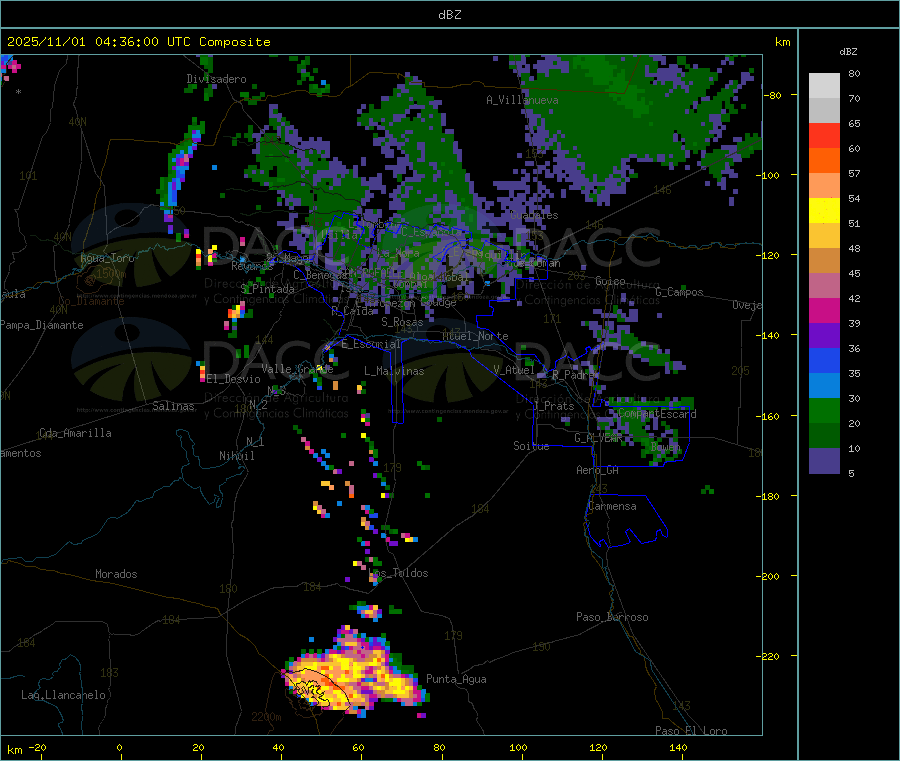Pick the bright green 20-30 dBZ legend swatch

pyautogui.click(x=824, y=411)
